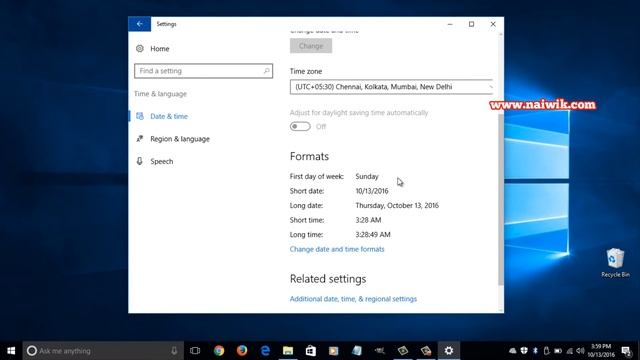Click the search magnifier in Find a setting
This screenshot has width=640, height=360.
pos(267,71)
